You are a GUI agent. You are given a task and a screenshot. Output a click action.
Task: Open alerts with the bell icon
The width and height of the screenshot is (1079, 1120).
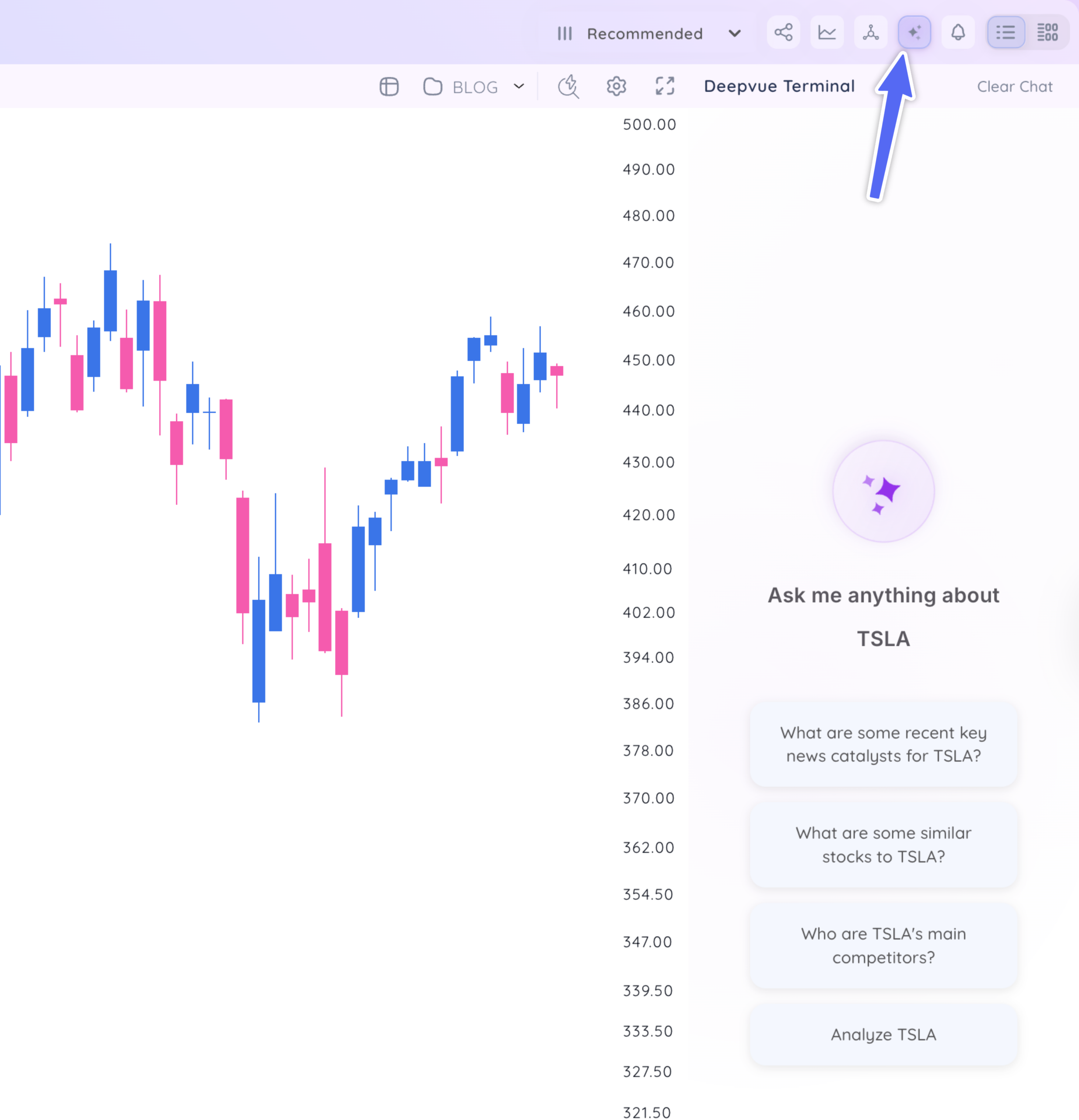pos(958,32)
